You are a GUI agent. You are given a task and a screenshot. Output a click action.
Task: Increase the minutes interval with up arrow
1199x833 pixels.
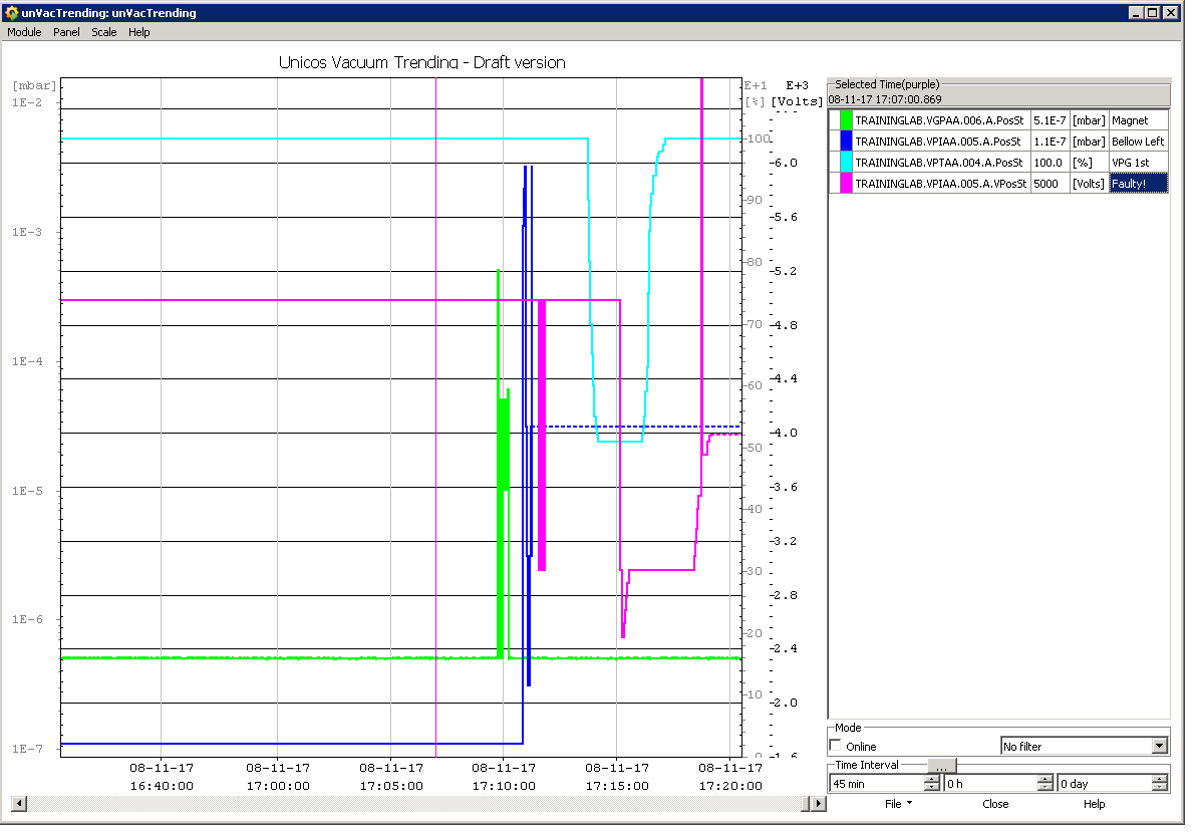click(x=933, y=779)
